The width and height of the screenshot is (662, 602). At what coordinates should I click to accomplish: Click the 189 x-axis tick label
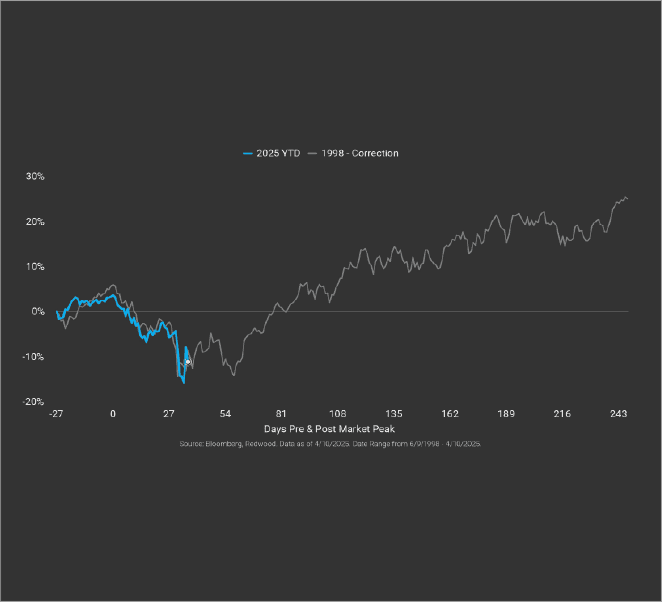506,413
